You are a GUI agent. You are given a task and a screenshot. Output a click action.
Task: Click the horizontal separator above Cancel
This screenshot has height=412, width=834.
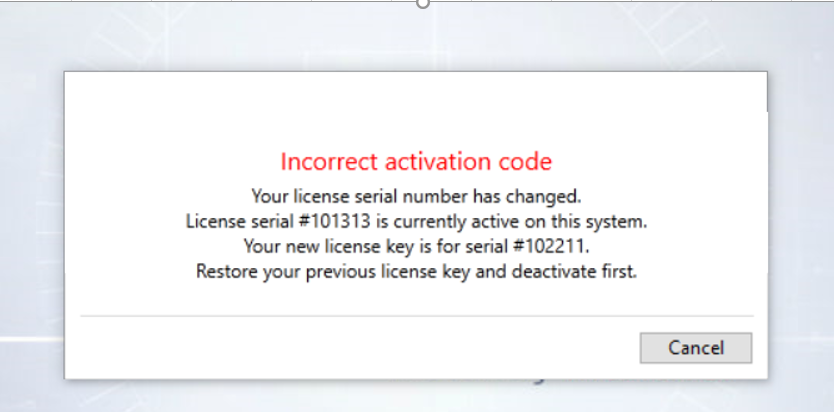[416, 316]
